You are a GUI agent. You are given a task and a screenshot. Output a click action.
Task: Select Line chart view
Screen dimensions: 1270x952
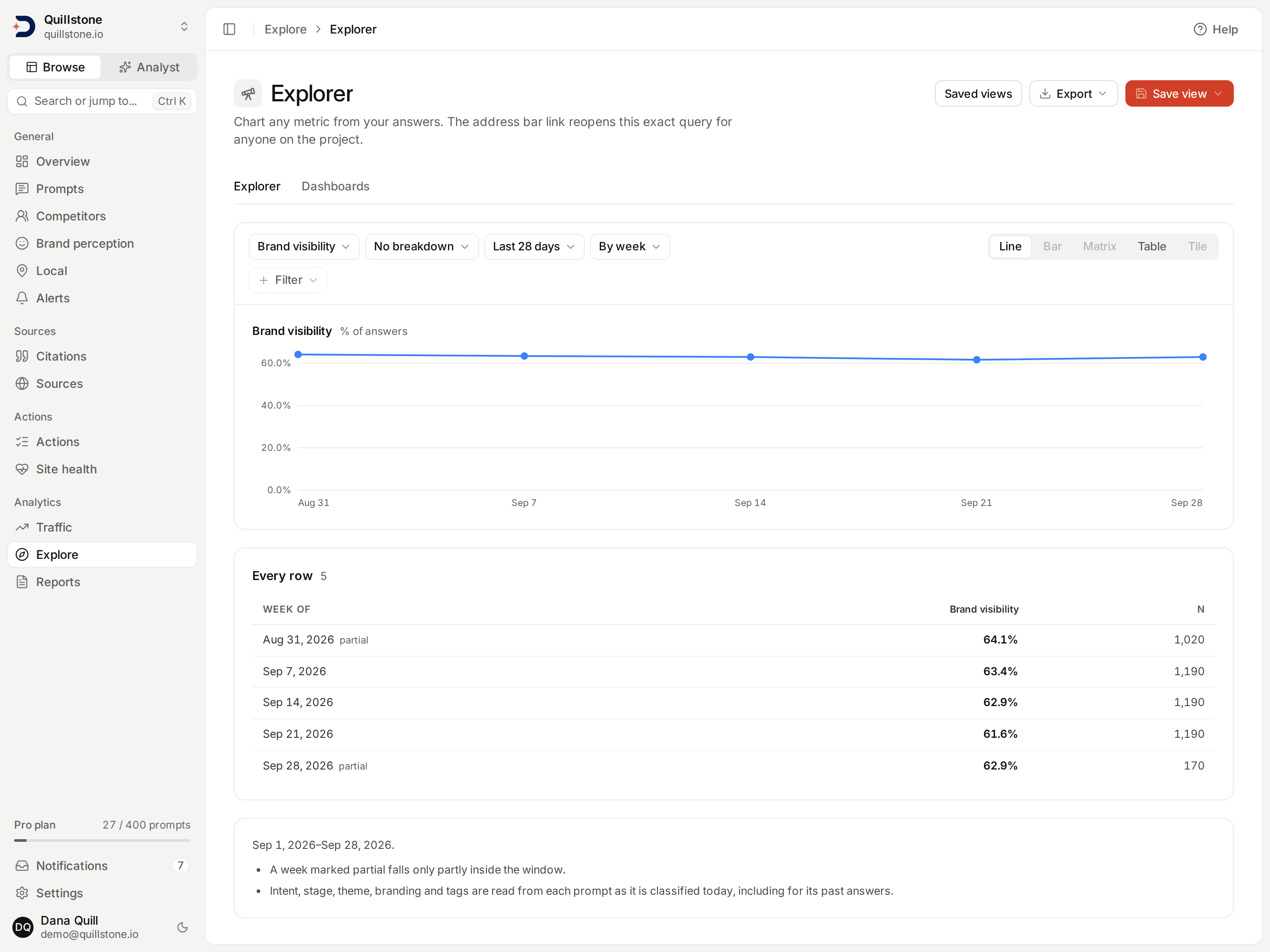pos(1010,247)
